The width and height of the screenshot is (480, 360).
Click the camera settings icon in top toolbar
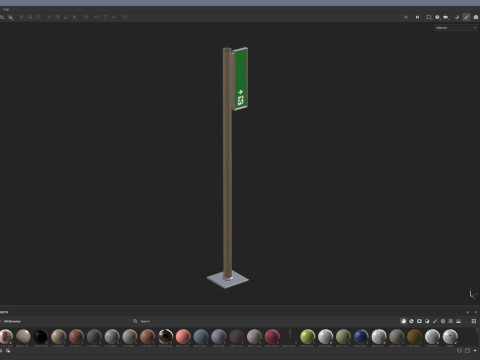(446, 17)
